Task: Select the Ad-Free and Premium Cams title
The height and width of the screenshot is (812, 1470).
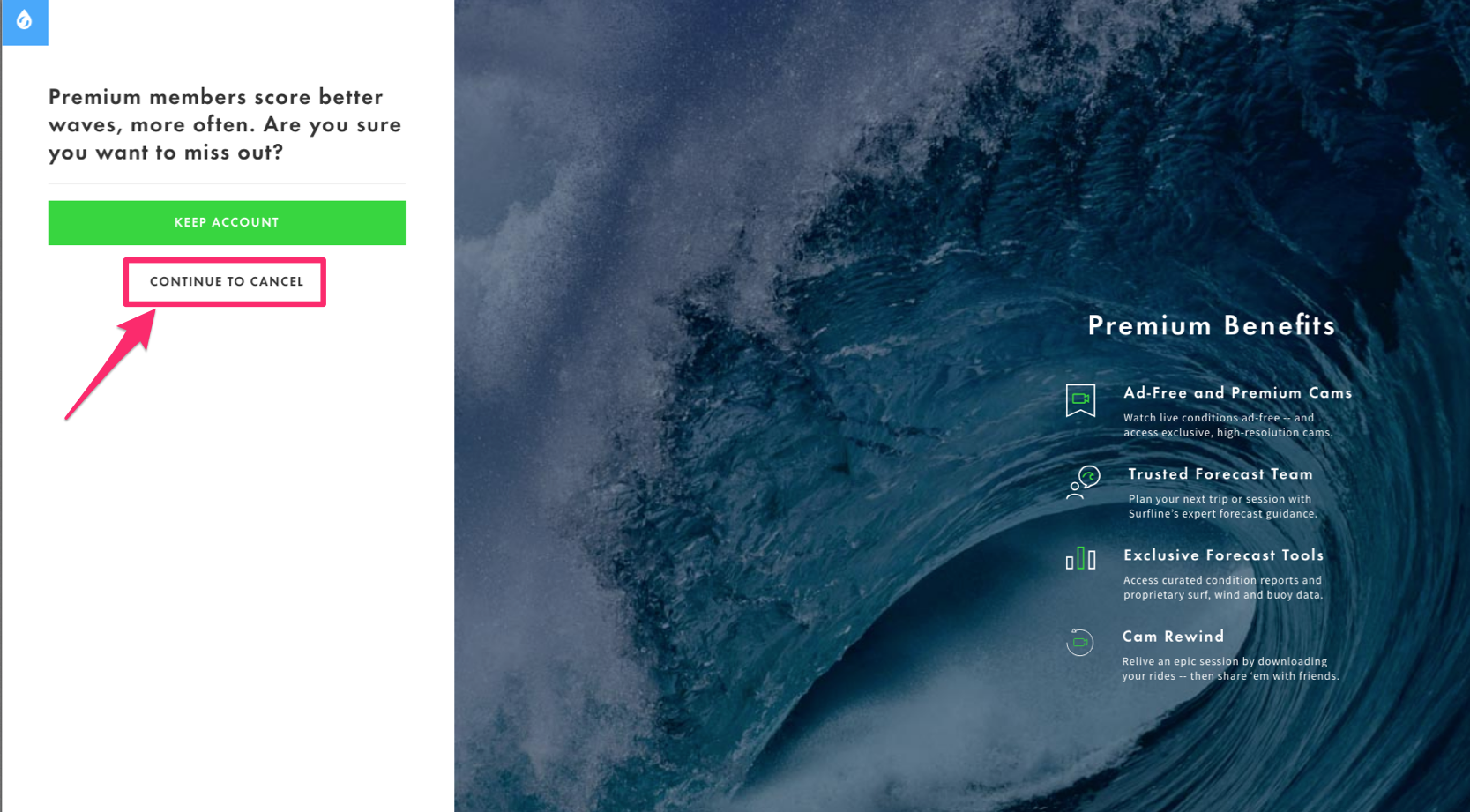Action: [1237, 393]
